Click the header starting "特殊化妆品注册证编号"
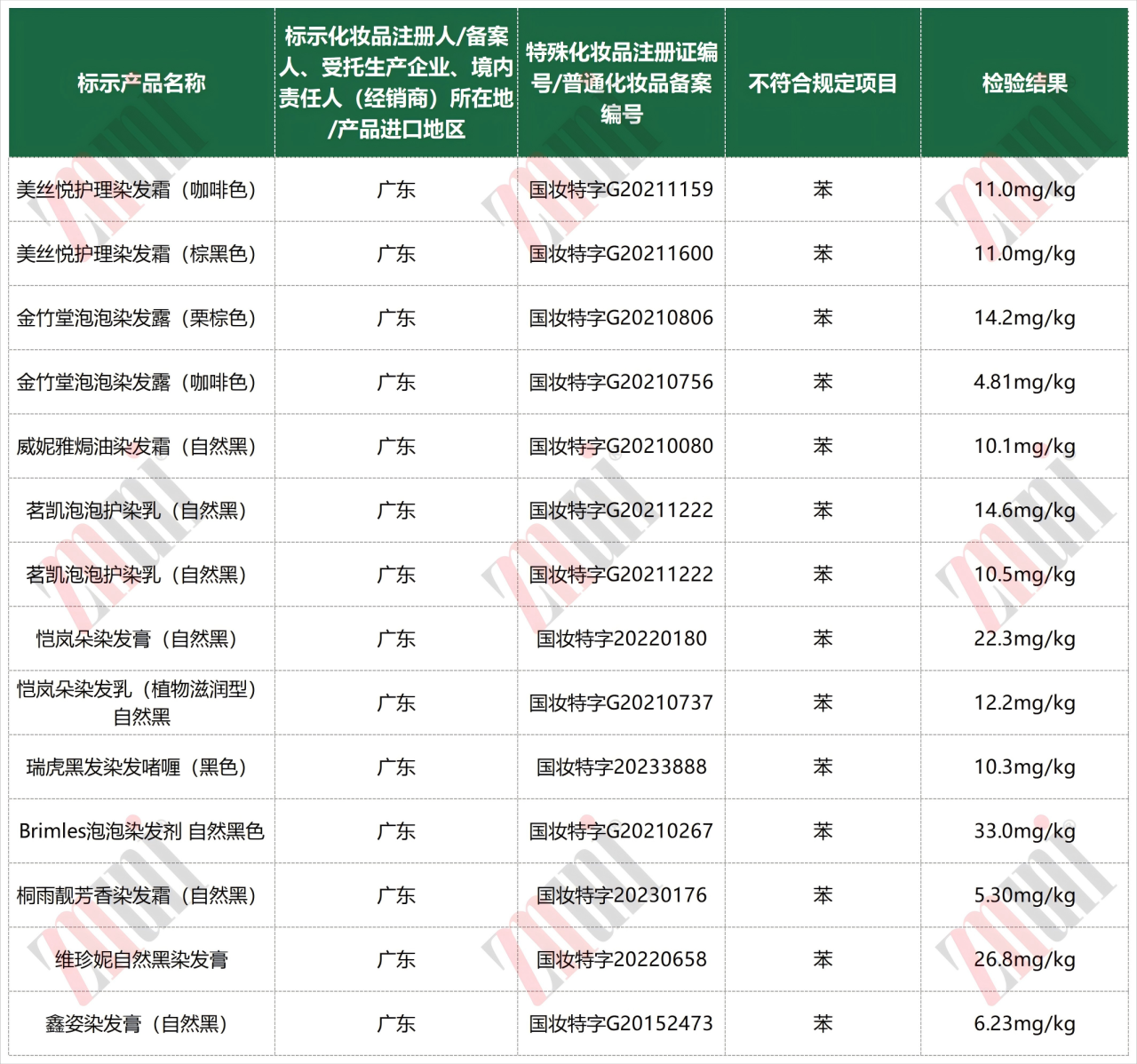 (621, 83)
